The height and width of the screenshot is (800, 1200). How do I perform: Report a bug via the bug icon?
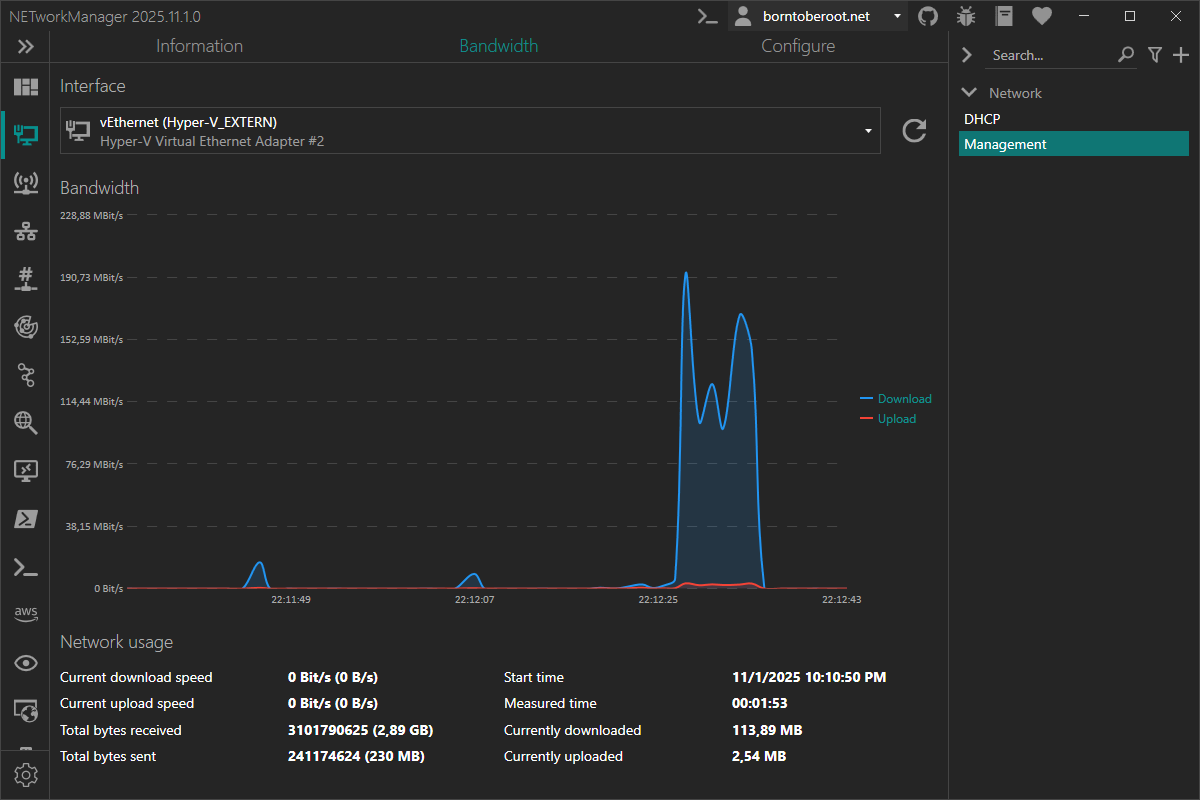coord(965,16)
